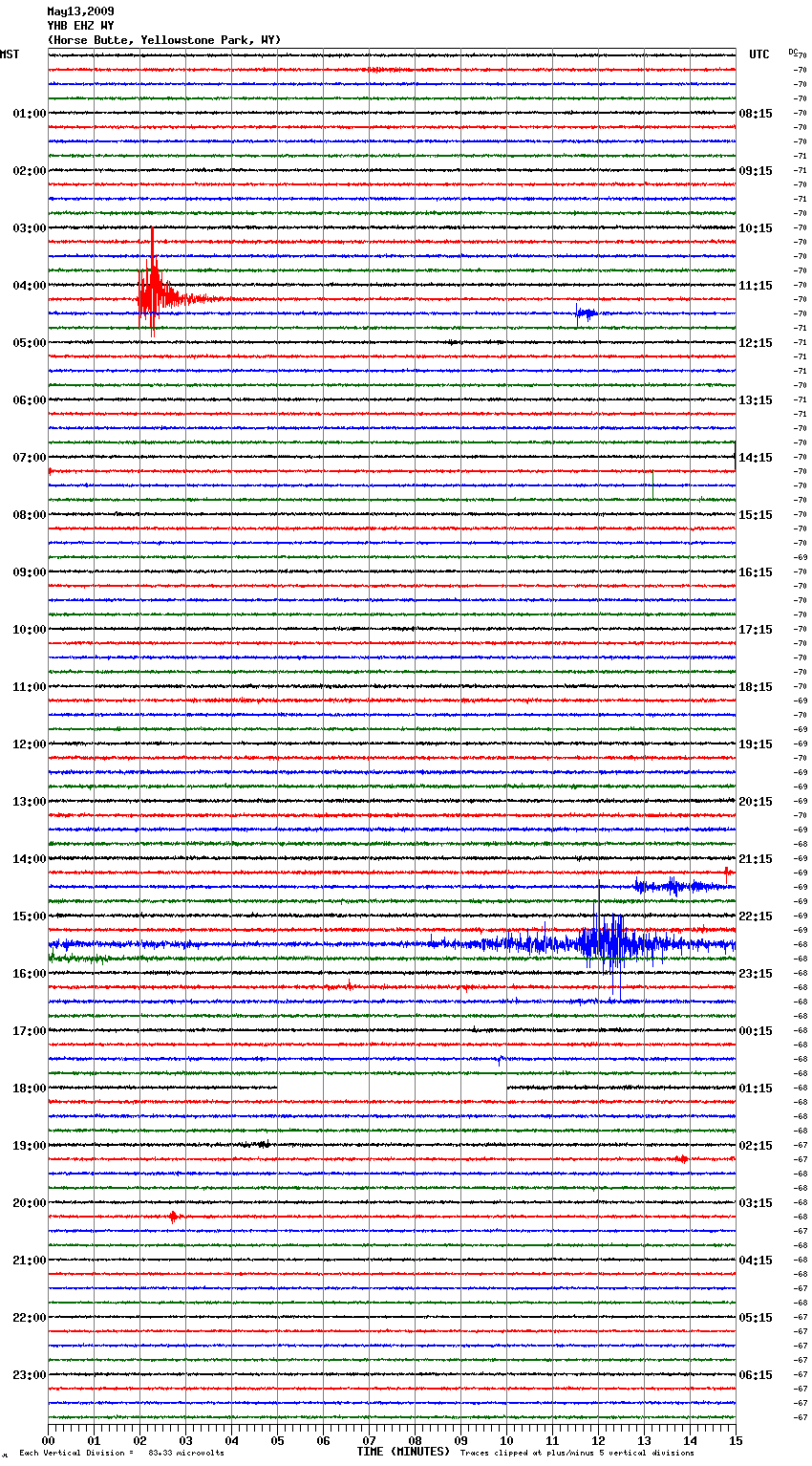Select the station code YHB EHZ WY

click(80, 26)
